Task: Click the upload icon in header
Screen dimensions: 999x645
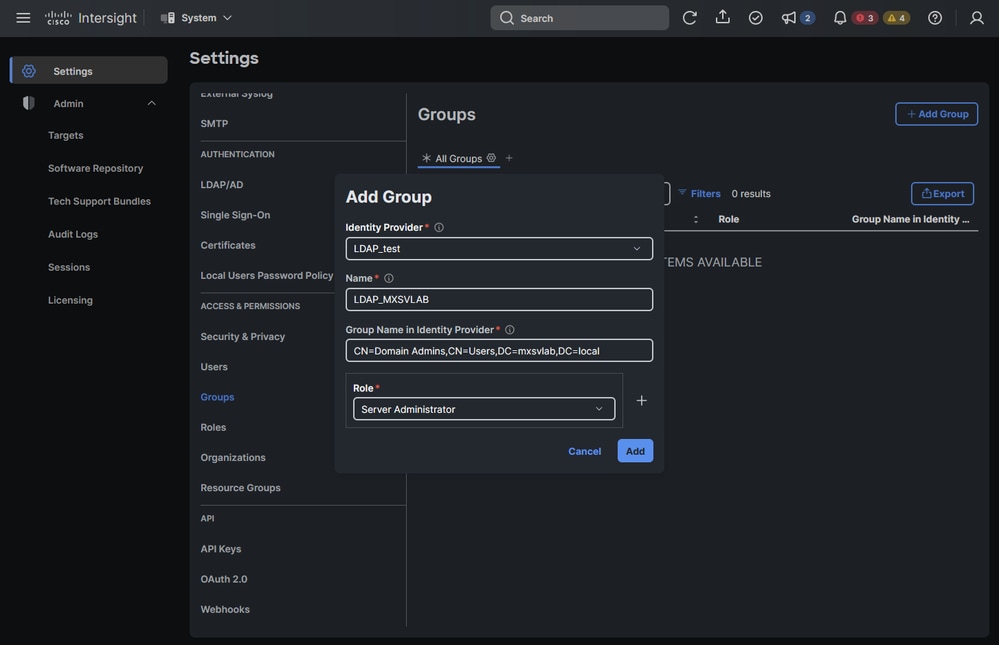Action: coord(722,17)
